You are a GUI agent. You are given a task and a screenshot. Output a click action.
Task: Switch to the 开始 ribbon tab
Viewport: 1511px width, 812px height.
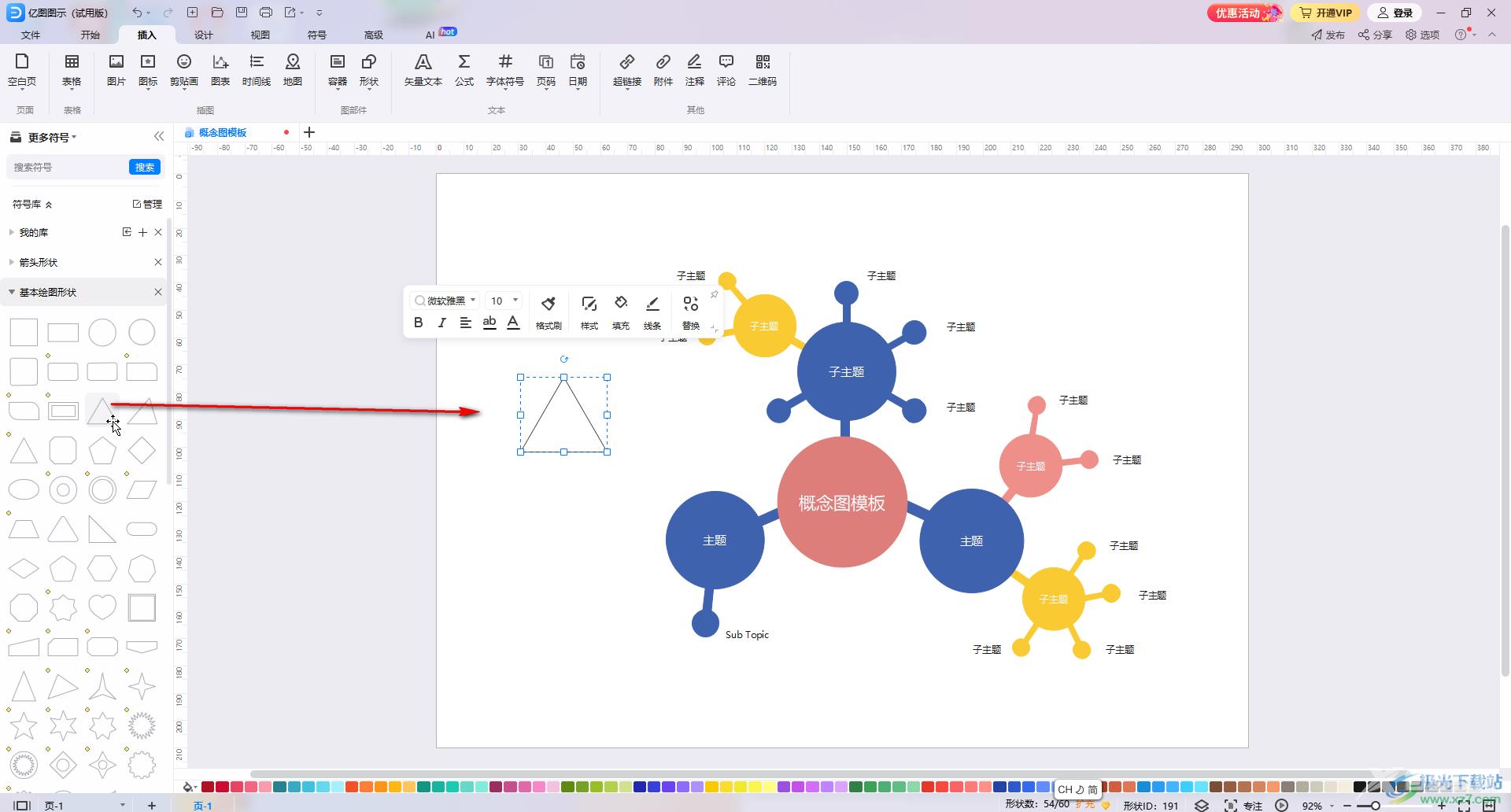(x=91, y=35)
